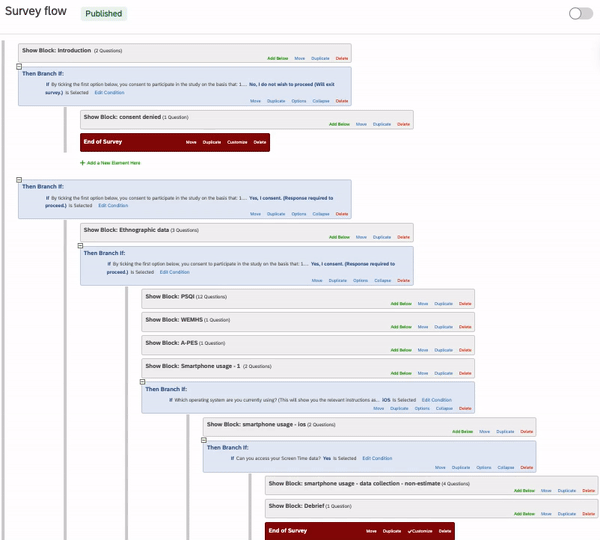The width and height of the screenshot is (600, 540).
Task: Click the Published status badge
Action: 103,14
